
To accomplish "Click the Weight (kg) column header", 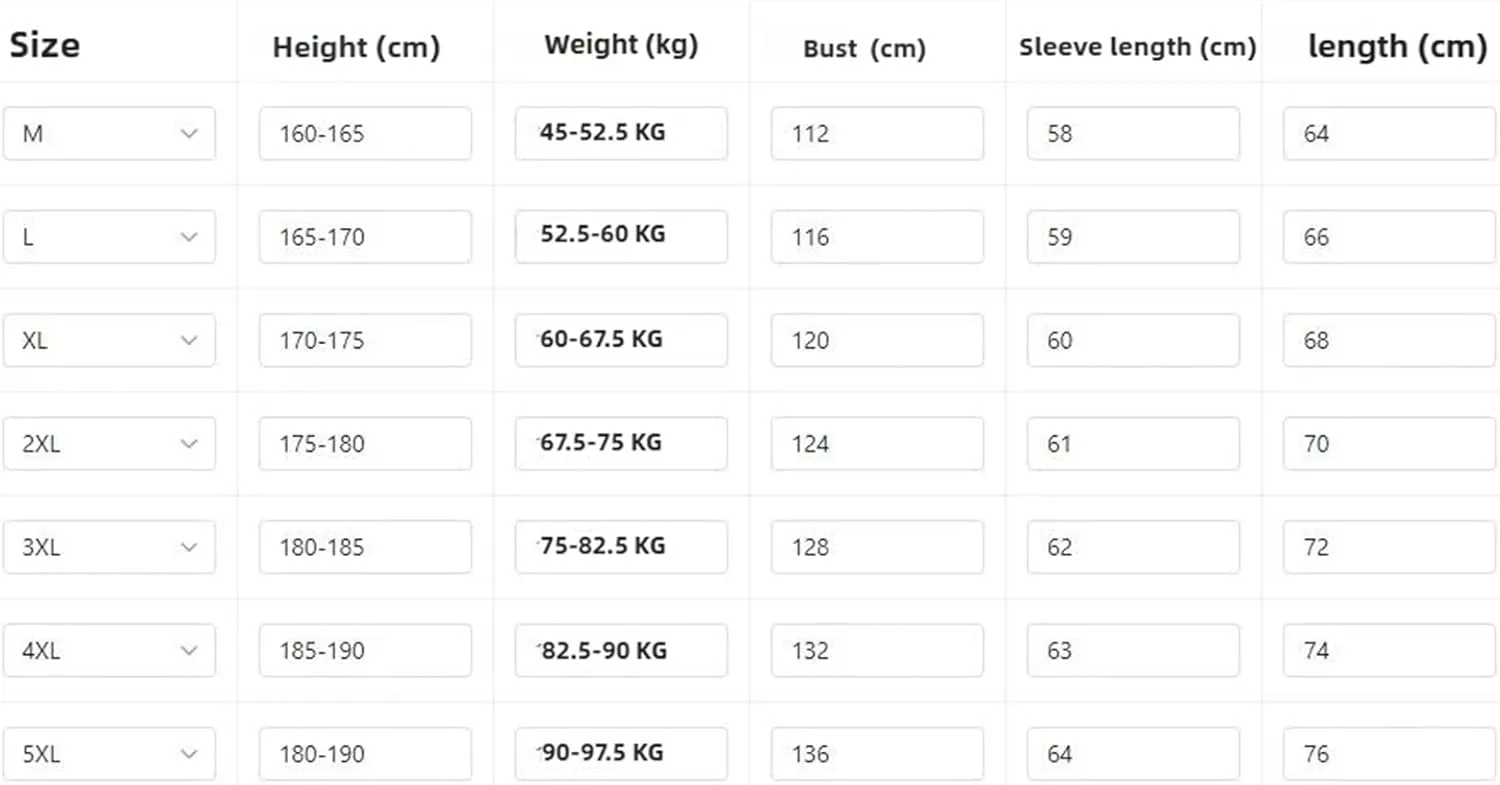I will [x=621, y=45].
